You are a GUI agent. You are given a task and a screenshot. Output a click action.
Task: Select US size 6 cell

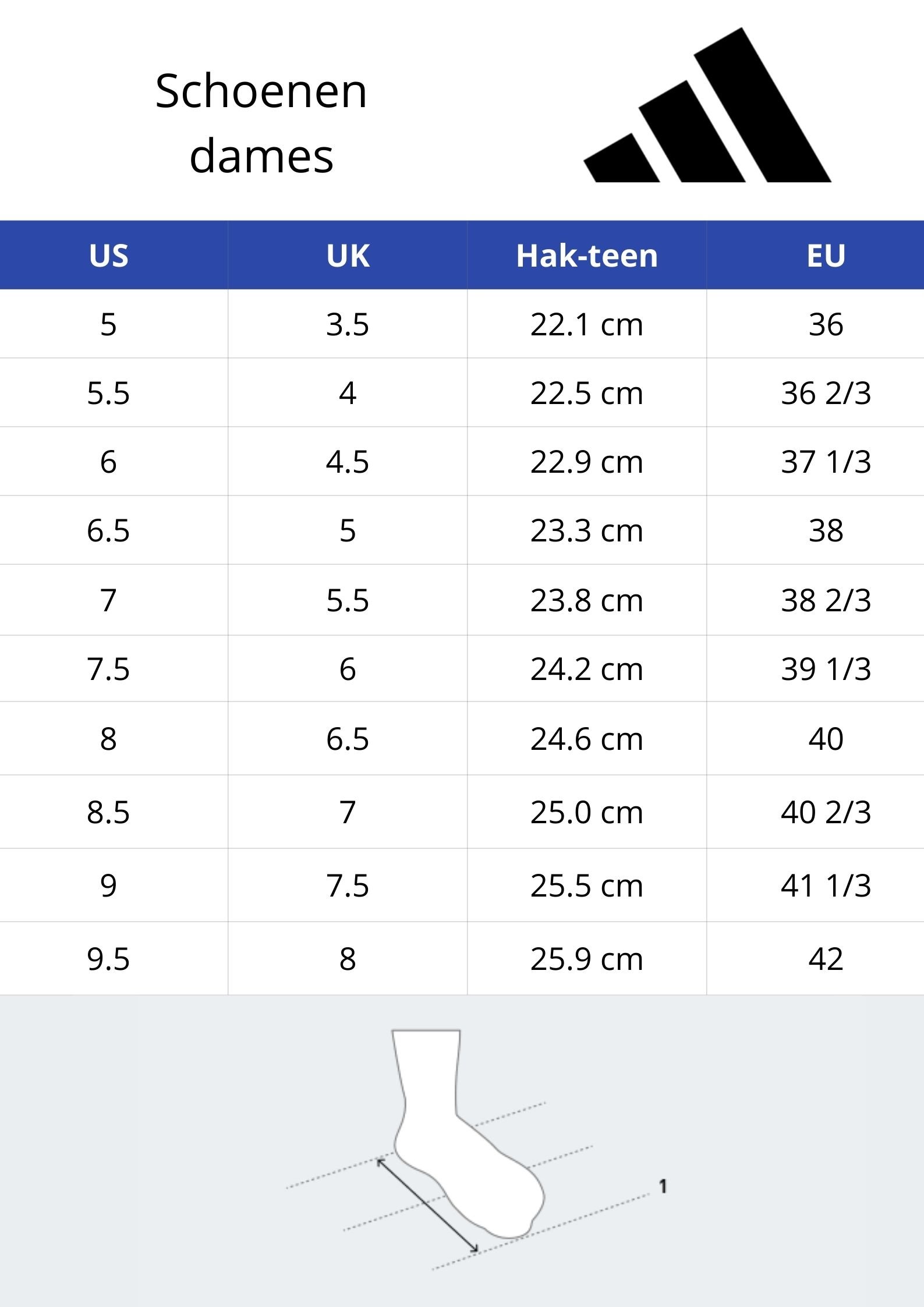(x=109, y=462)
